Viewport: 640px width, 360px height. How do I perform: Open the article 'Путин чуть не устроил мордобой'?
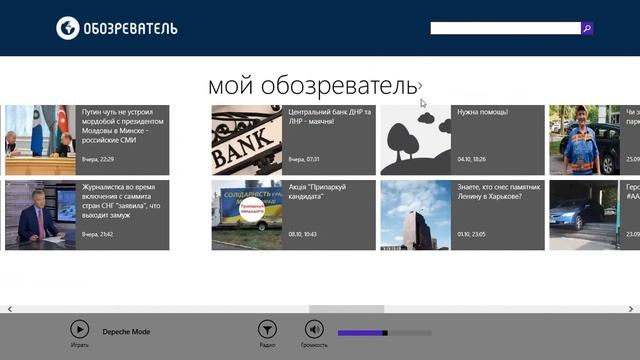click(x=87, y=140)
